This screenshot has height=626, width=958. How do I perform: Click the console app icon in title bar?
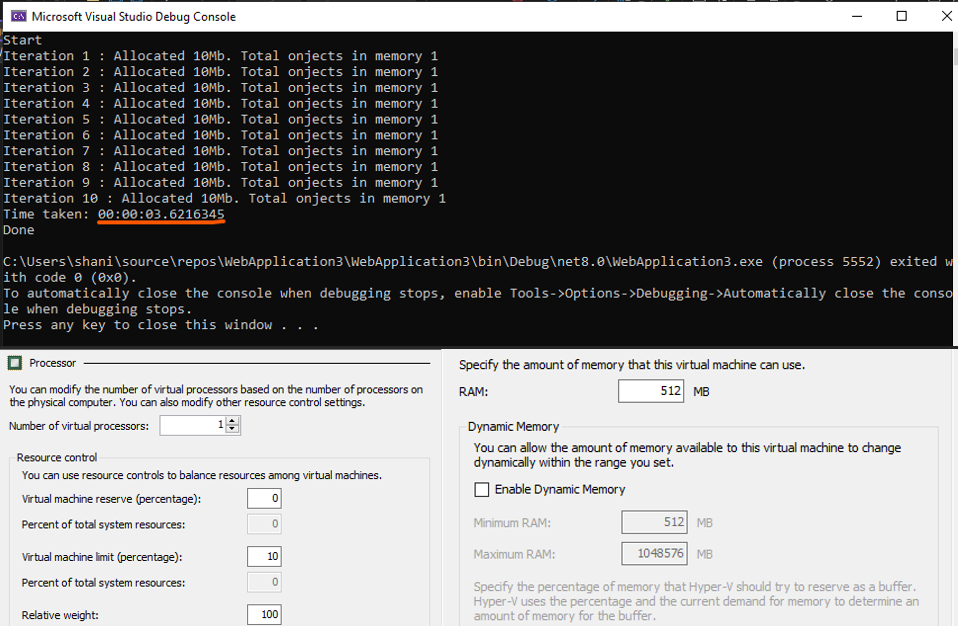[15, 16]
